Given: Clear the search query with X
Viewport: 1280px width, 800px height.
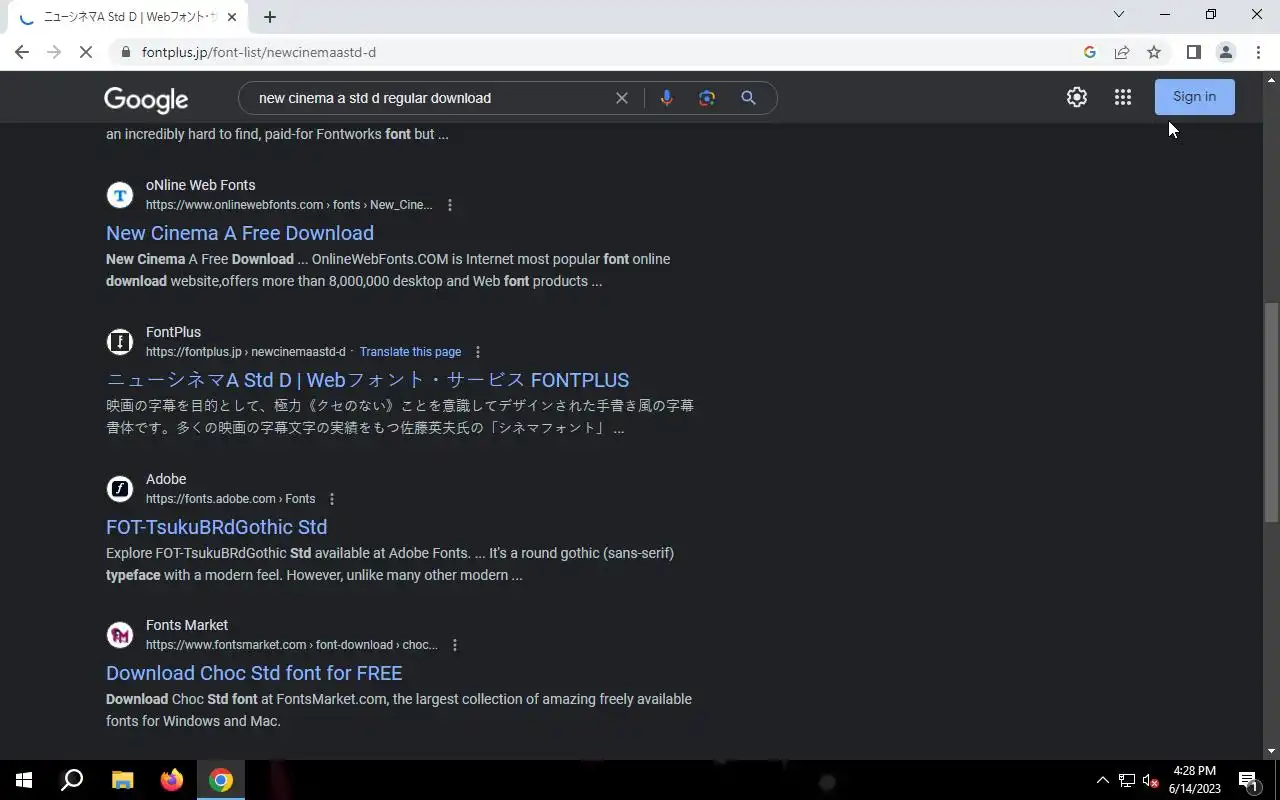Looking at the screenshot, I should tap(622, 98).
